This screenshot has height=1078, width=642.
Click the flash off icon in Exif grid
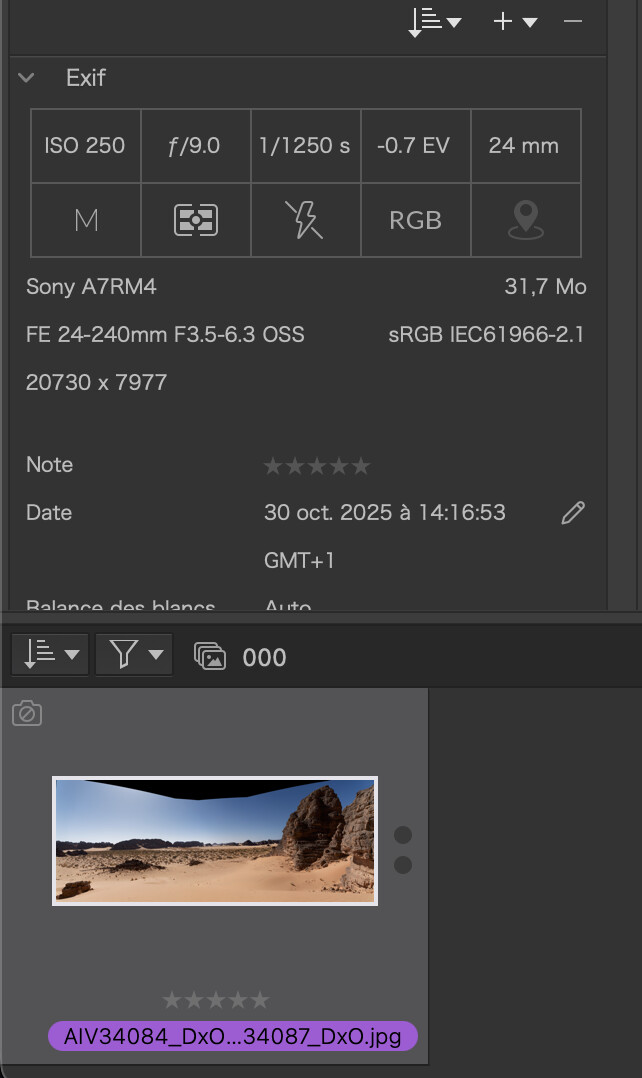[304, 220]
